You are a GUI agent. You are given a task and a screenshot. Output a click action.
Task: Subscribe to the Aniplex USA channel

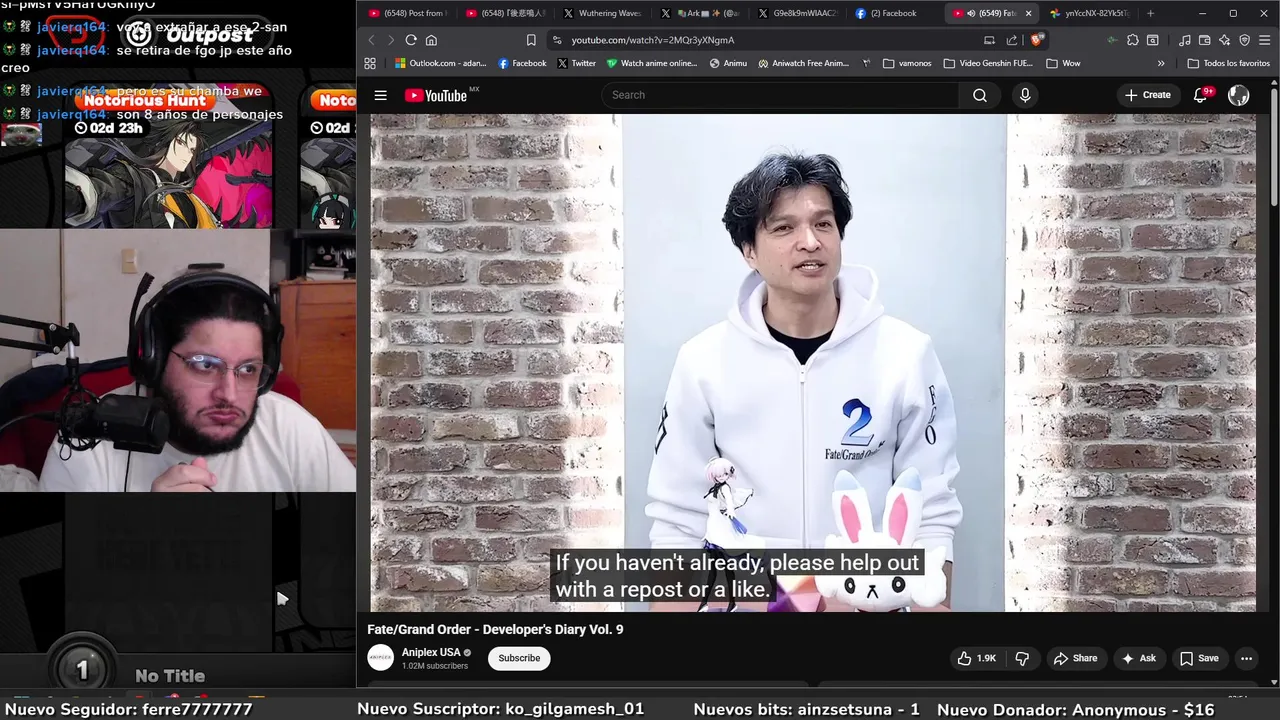point(519,658)
